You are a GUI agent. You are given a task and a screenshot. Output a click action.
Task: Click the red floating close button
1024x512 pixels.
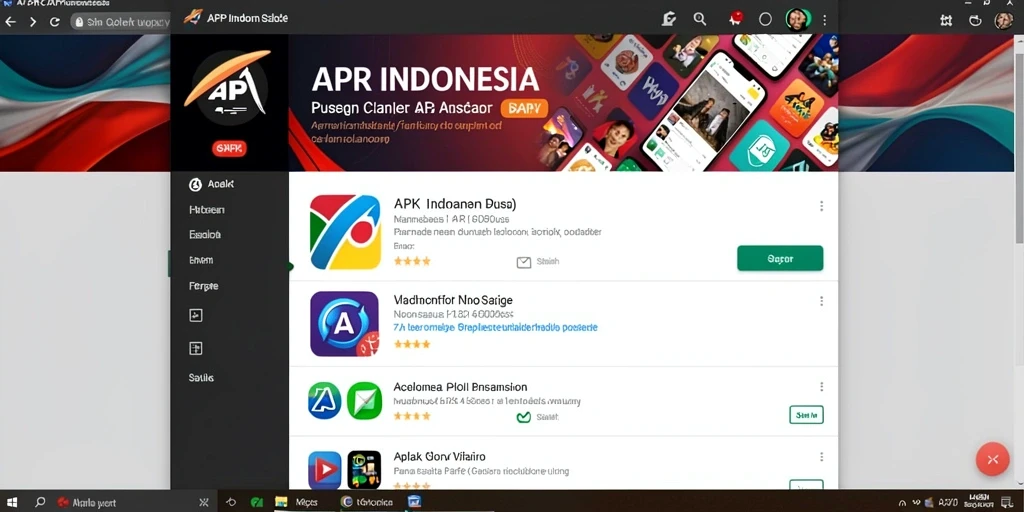tap(993, 459)
